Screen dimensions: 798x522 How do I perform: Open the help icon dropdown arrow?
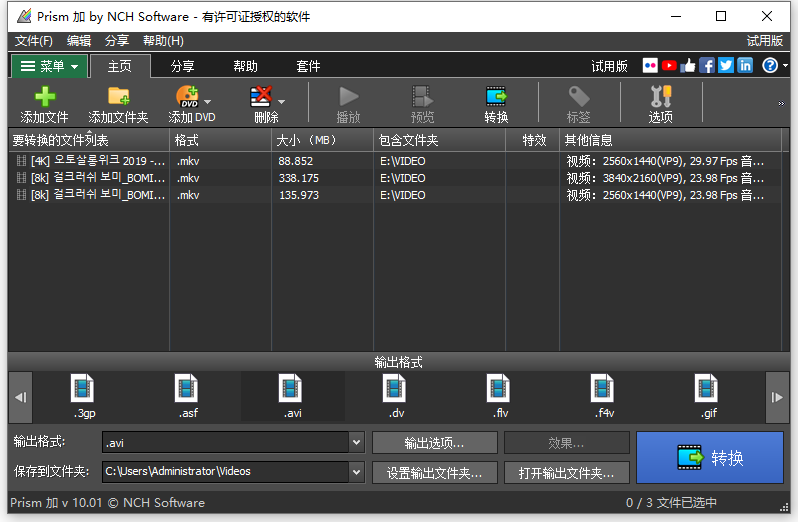coord(785,66)
